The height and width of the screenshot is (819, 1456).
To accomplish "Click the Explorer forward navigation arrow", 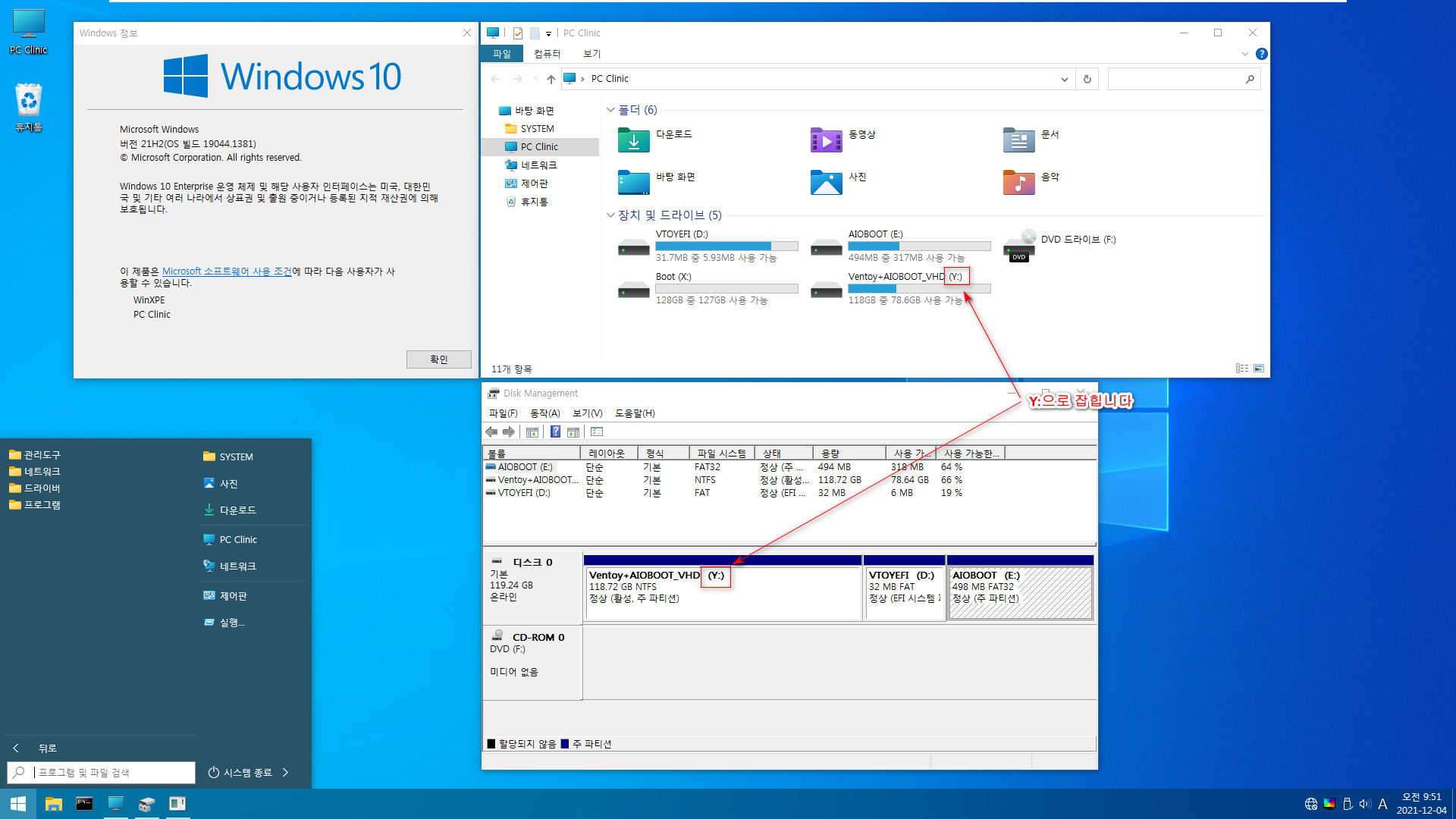I will coord(517,79).
